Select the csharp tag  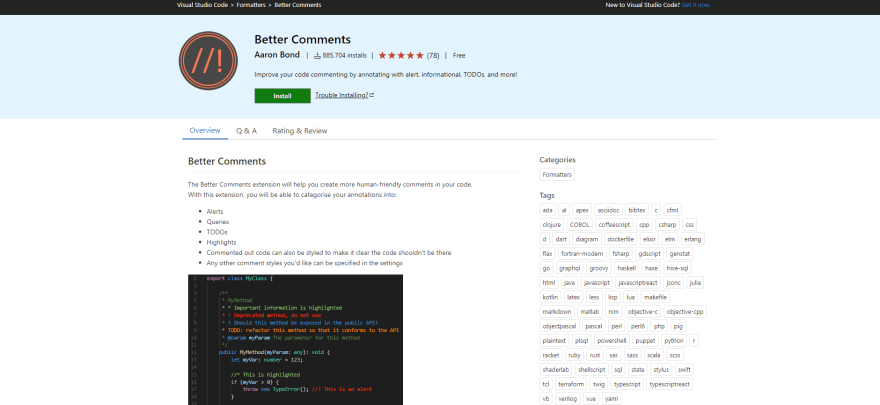pos(667,224)
